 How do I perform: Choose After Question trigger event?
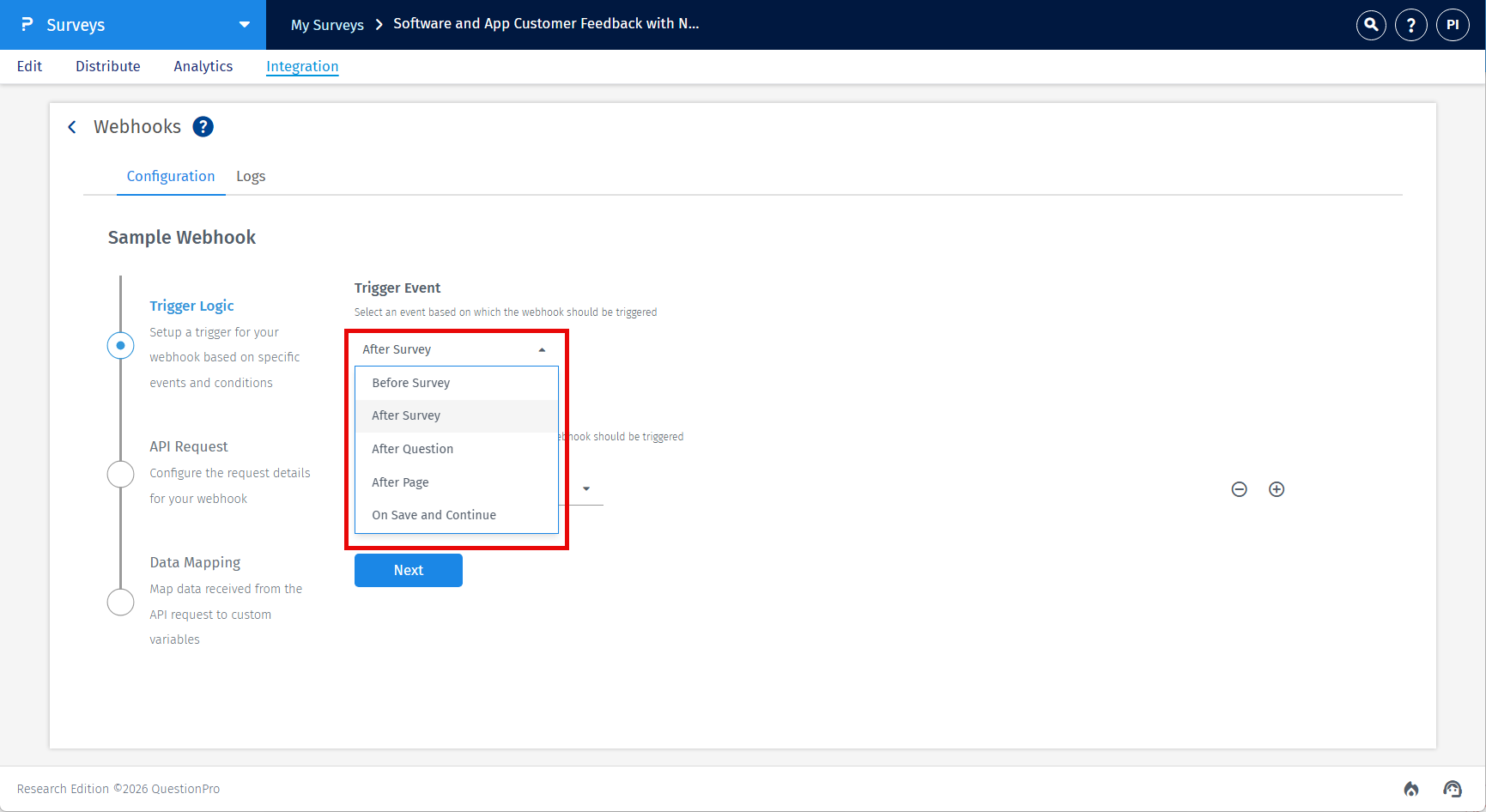(x=457, y=449)
